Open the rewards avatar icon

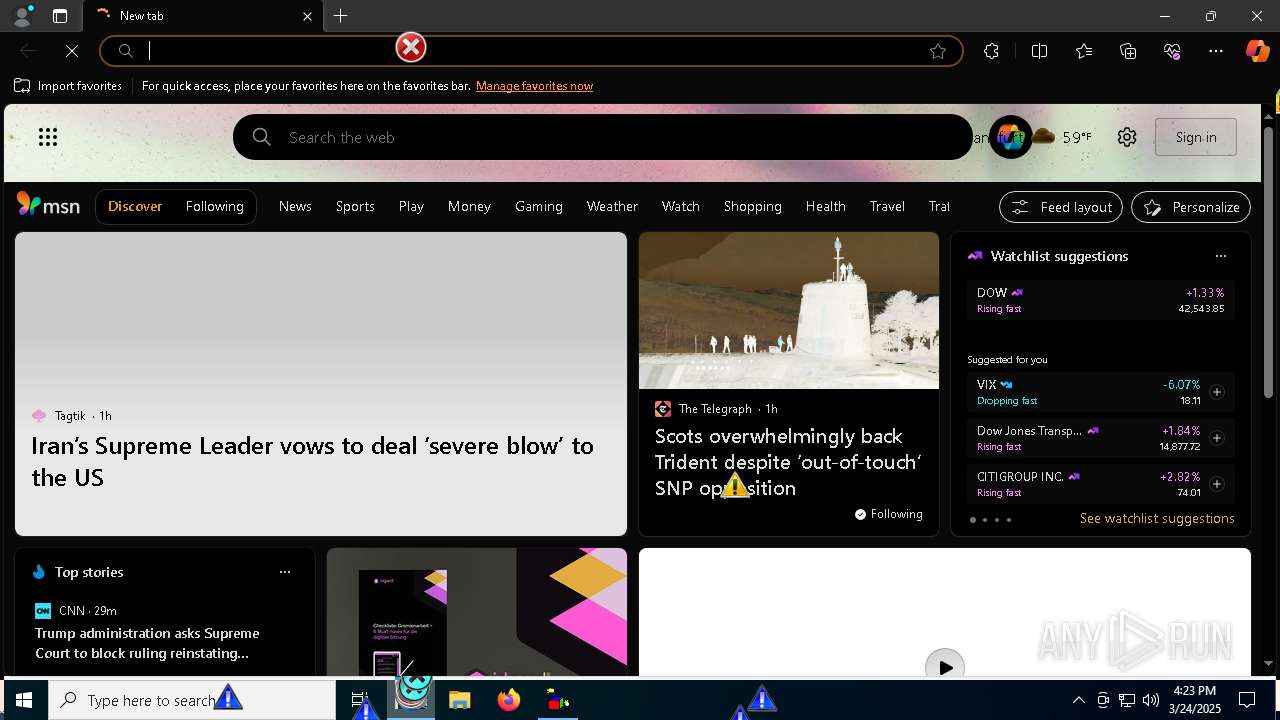coord(1010,137)
